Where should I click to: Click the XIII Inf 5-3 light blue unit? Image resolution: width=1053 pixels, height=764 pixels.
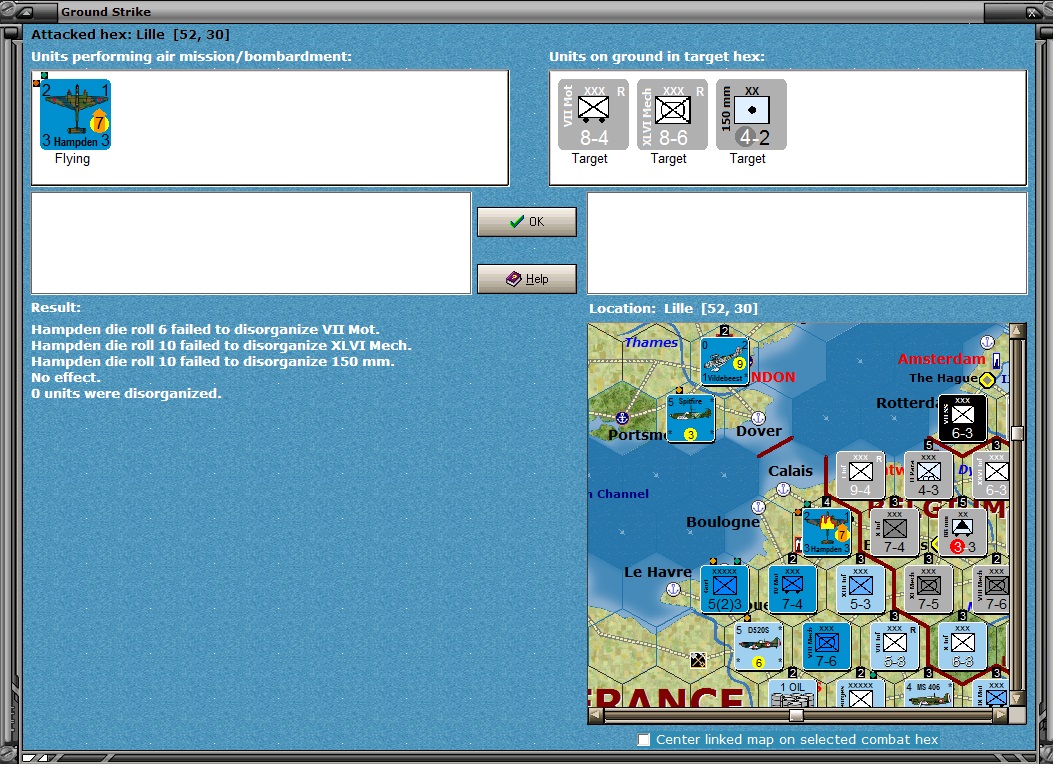click(860, 589)
